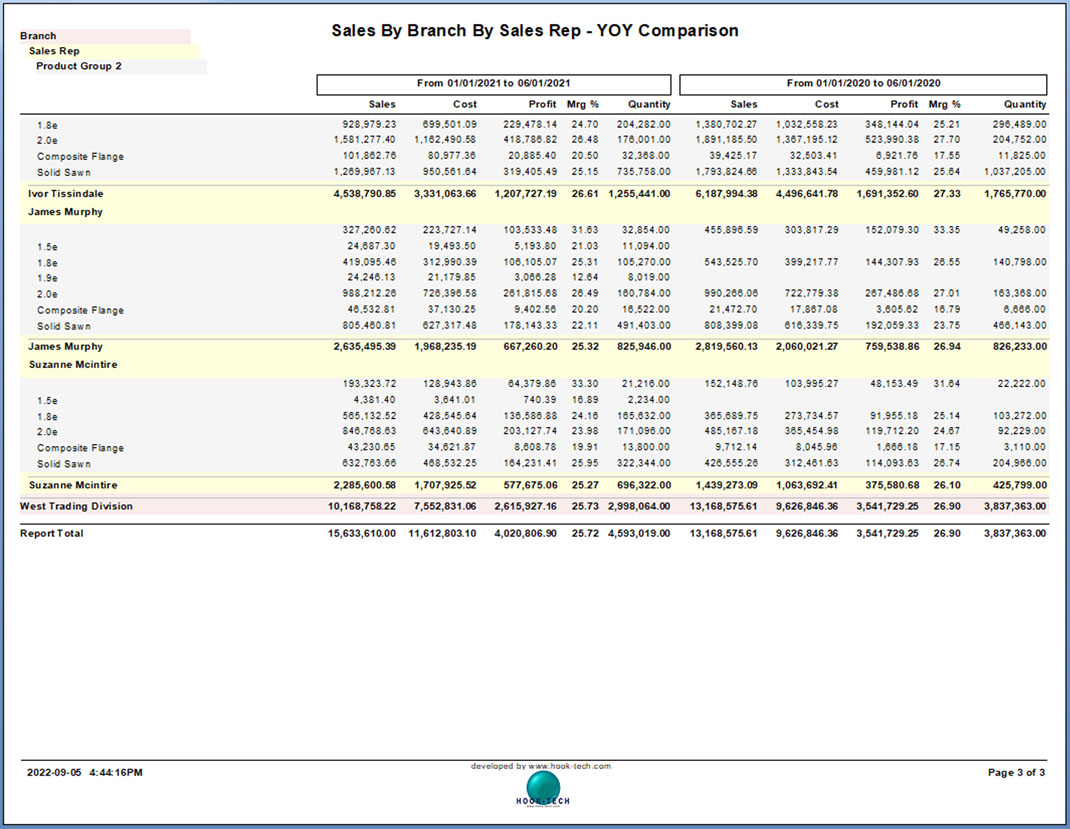Screen dimensions: 1070x829
Task: Select the Branch legend label
Action: [x=38, y=36]
